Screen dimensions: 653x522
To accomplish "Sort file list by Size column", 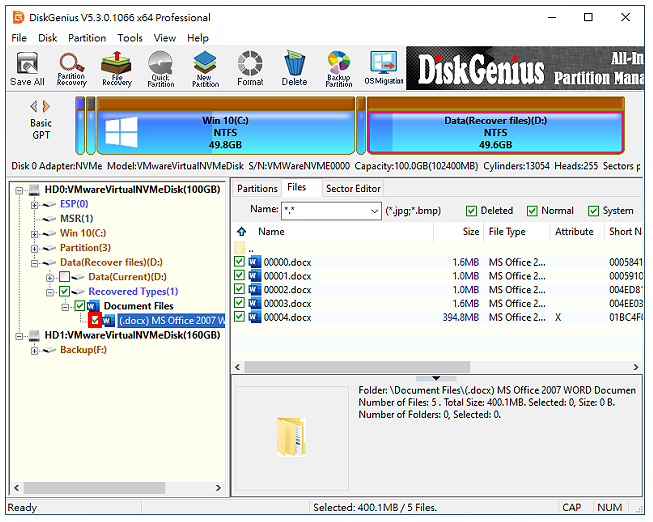I will [x=458, y=232].
